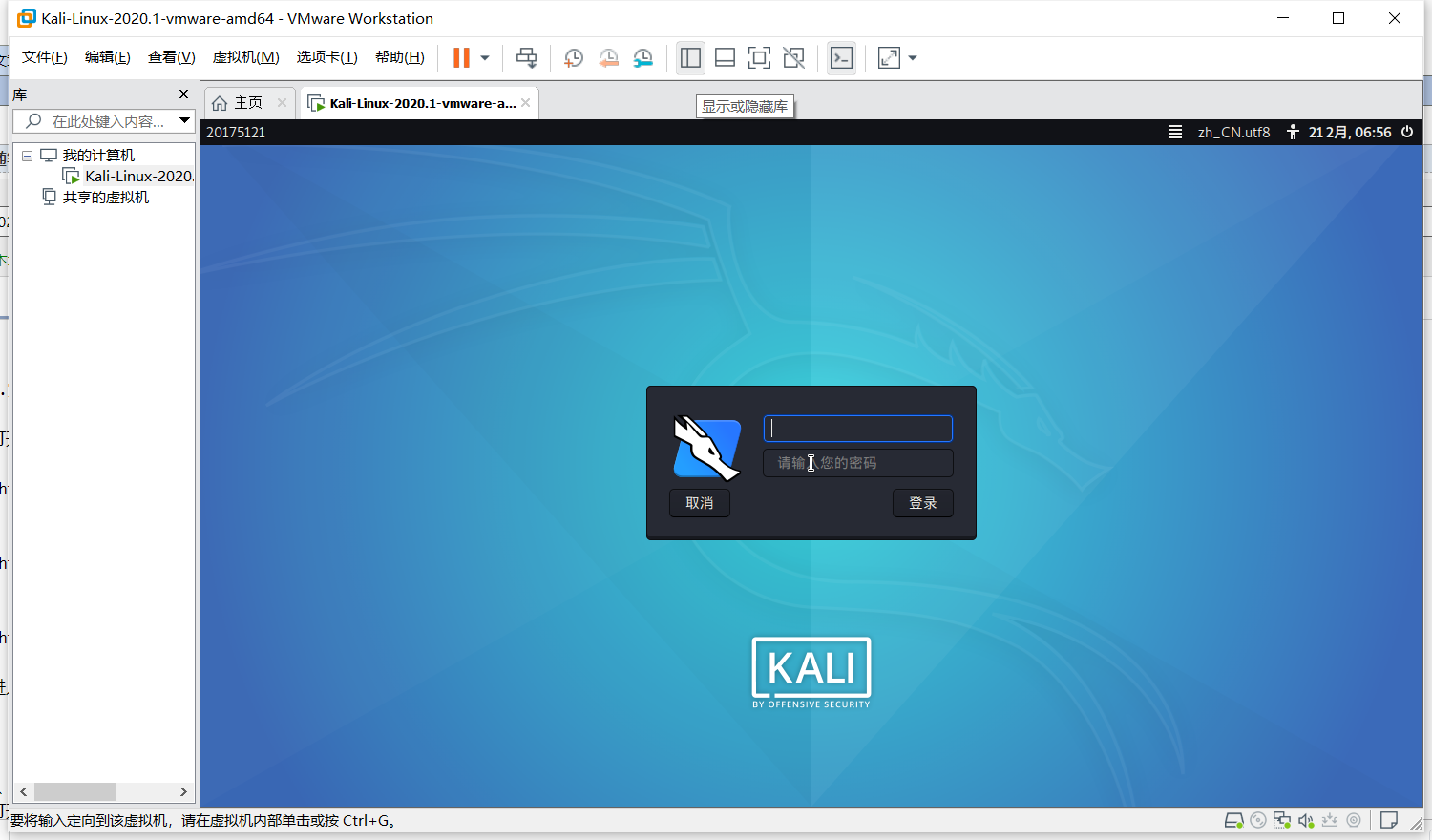
Task: Close the Kali-Linux VM tab
Action: tap(526, 102)
